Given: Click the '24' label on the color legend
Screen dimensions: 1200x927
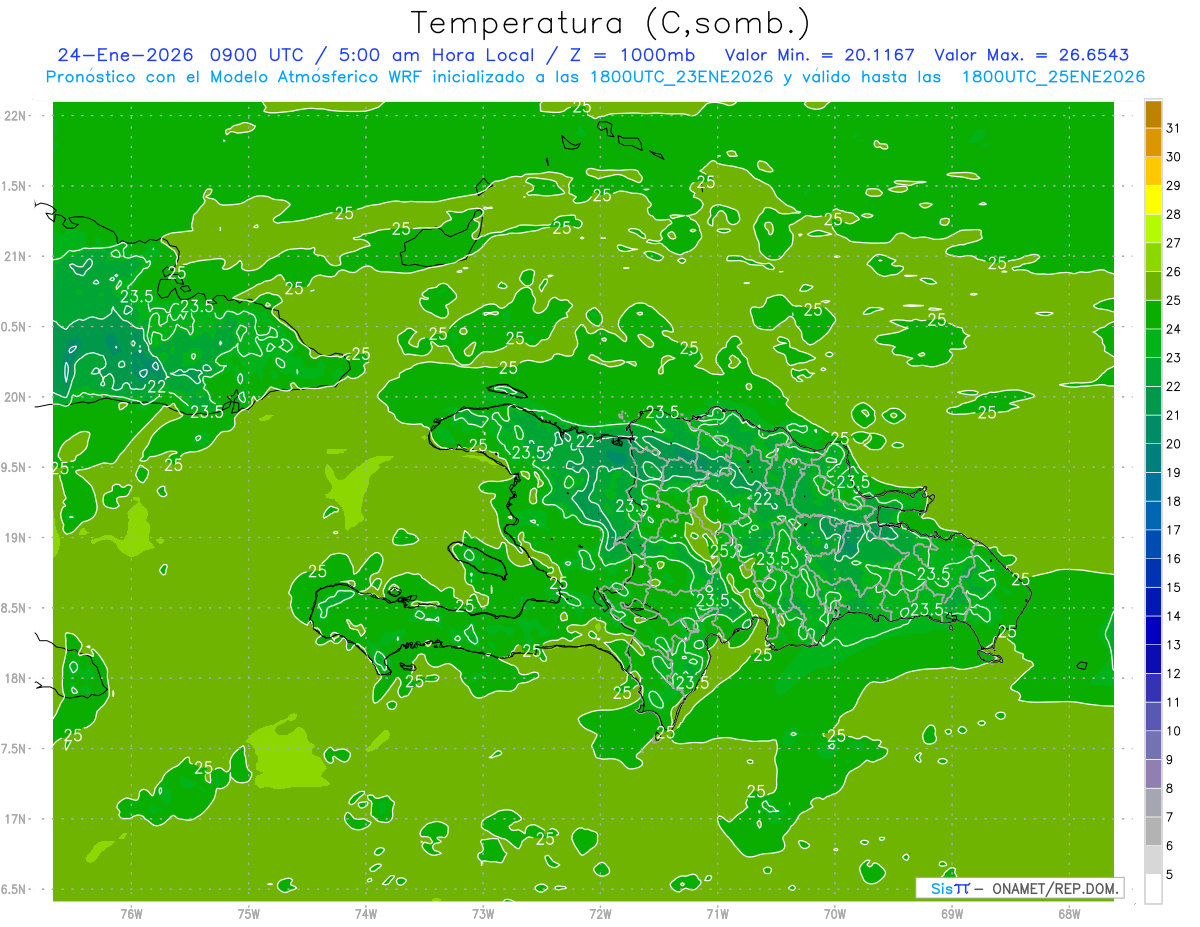Looking at the screenshot, I should click(1173, 329).
